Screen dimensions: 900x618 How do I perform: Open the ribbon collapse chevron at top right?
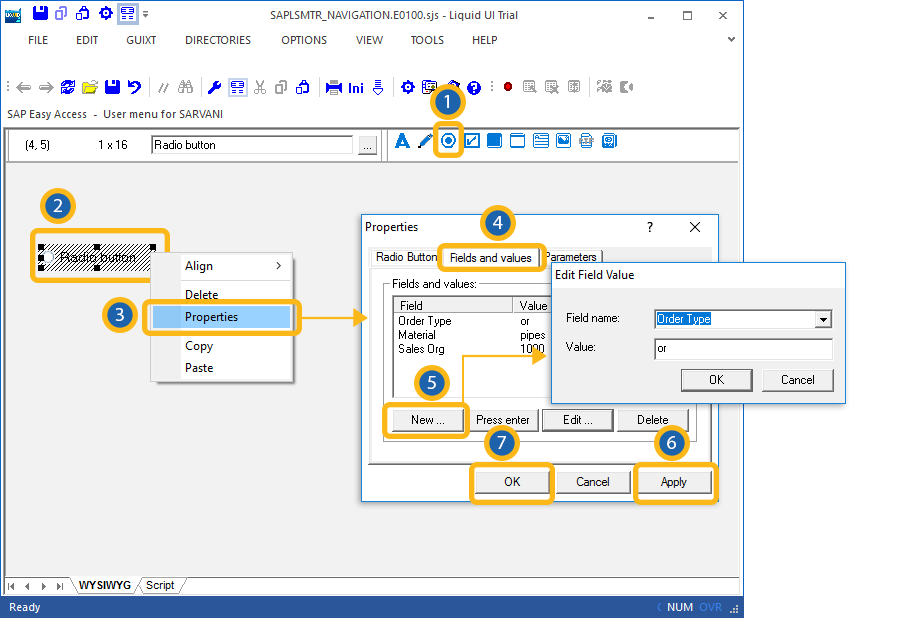(731, 40)
